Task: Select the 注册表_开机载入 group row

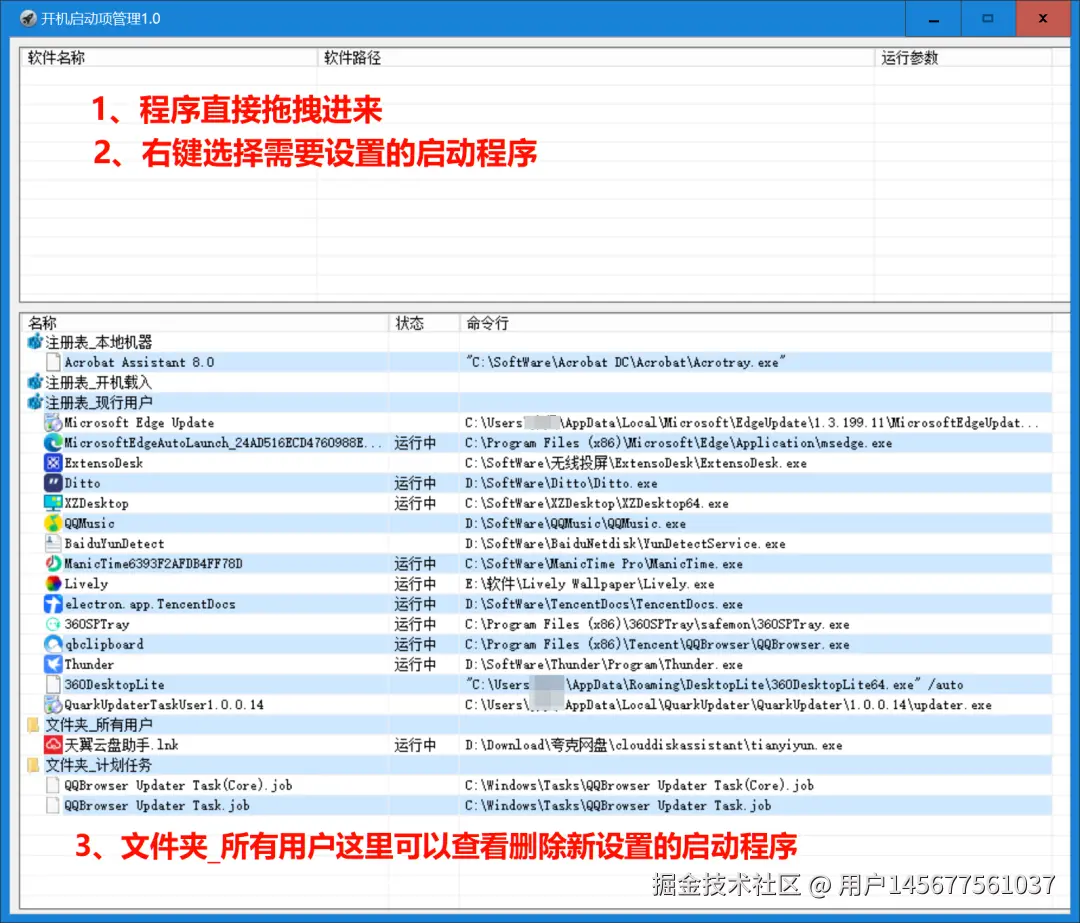Action: coord(538,382)
